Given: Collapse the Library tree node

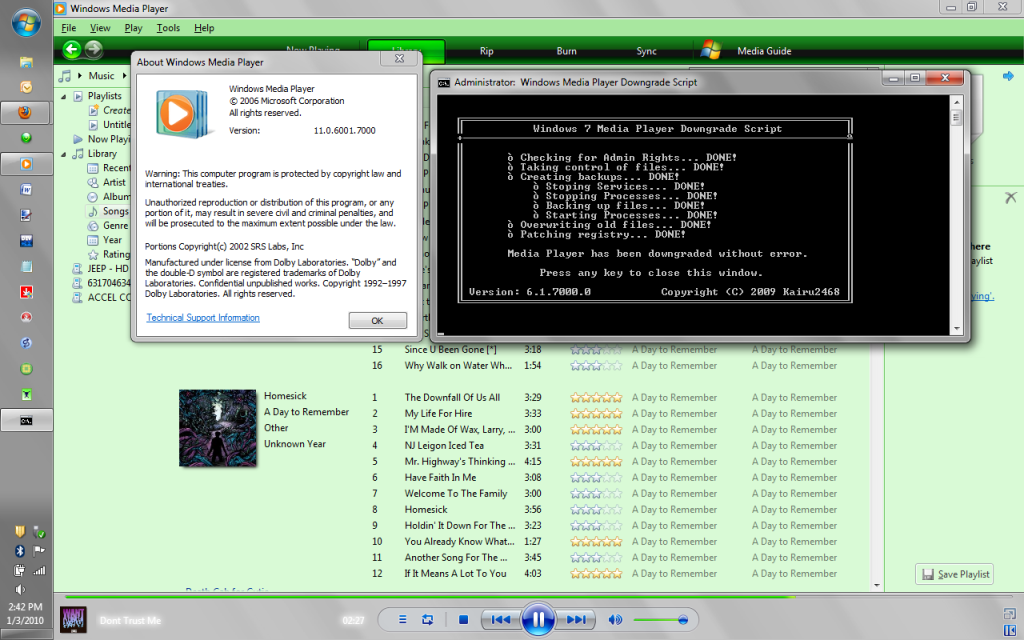Looking at the screenshot, I should (64, 154).
